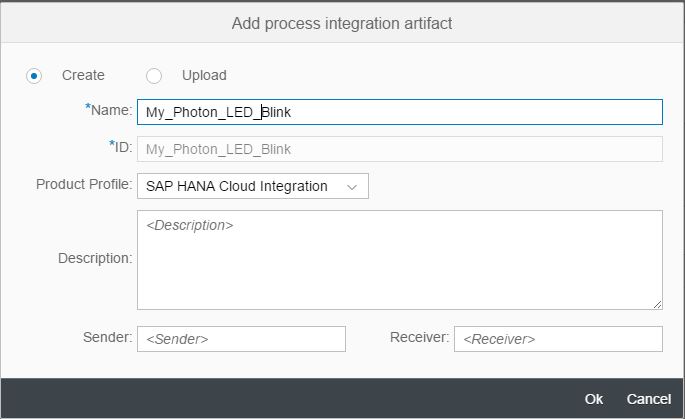
Task: Click the Create option label text
Action: tap(83, 75)
